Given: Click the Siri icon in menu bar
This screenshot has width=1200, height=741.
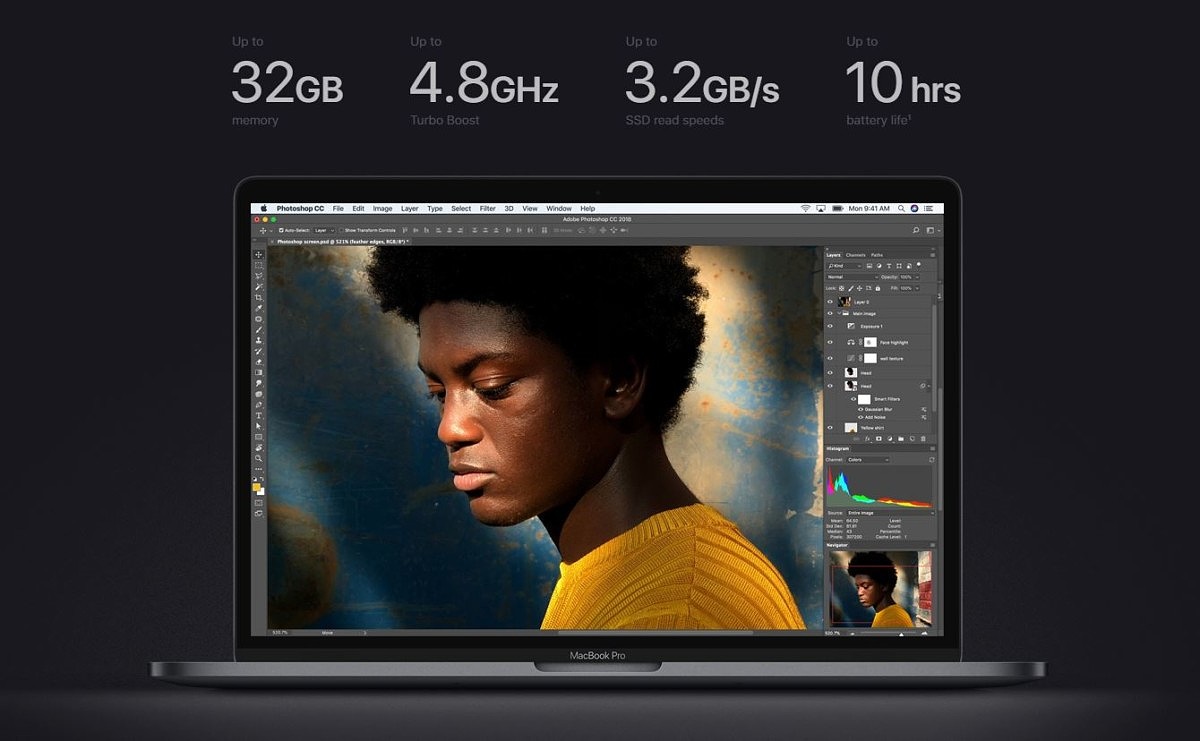Looking at the screenshot, I should (914, 208).
